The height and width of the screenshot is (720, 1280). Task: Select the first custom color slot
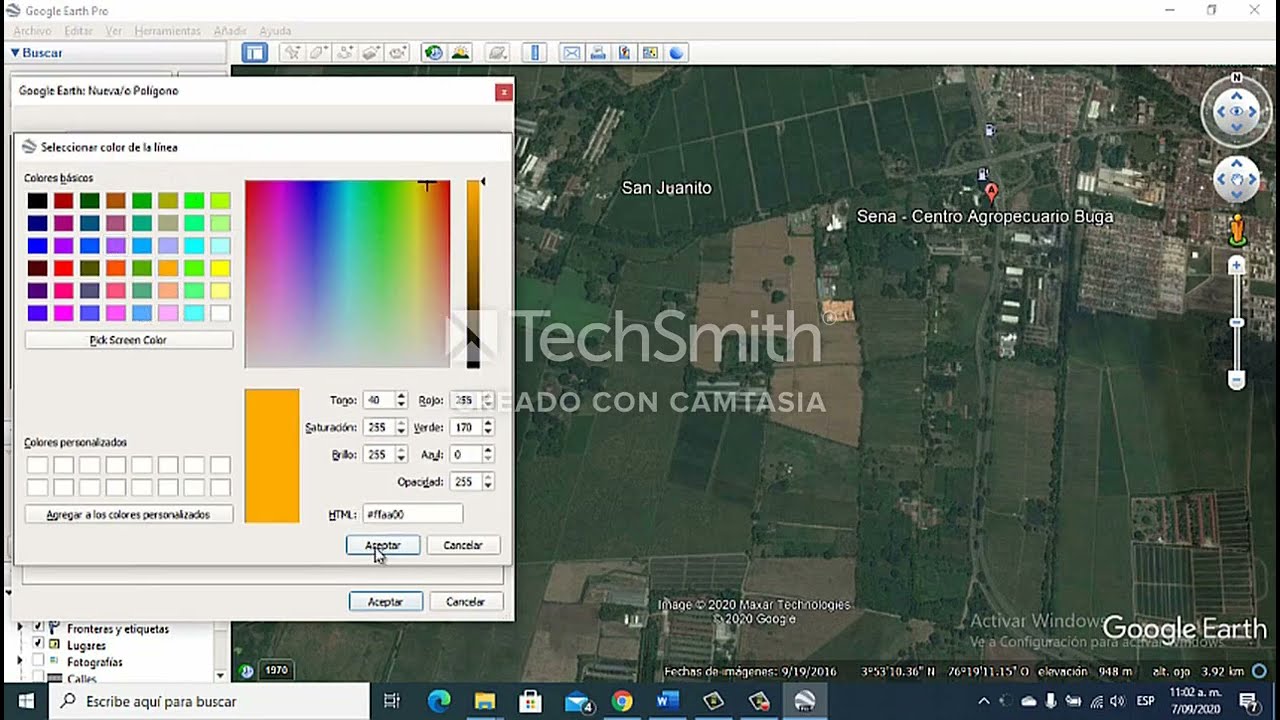[x=38, y=465]
